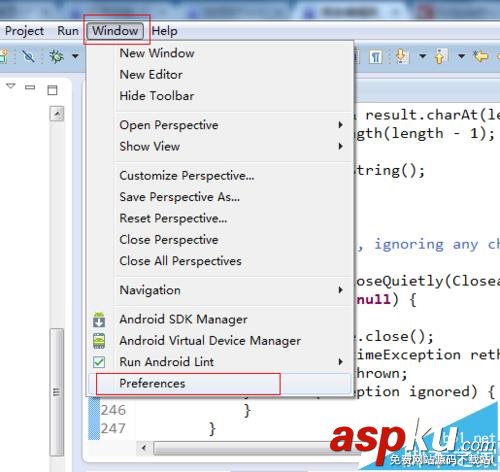The width and height of the screenshot is (500, 472).
Task: Open the Run menu
Action: click(68, 31)
